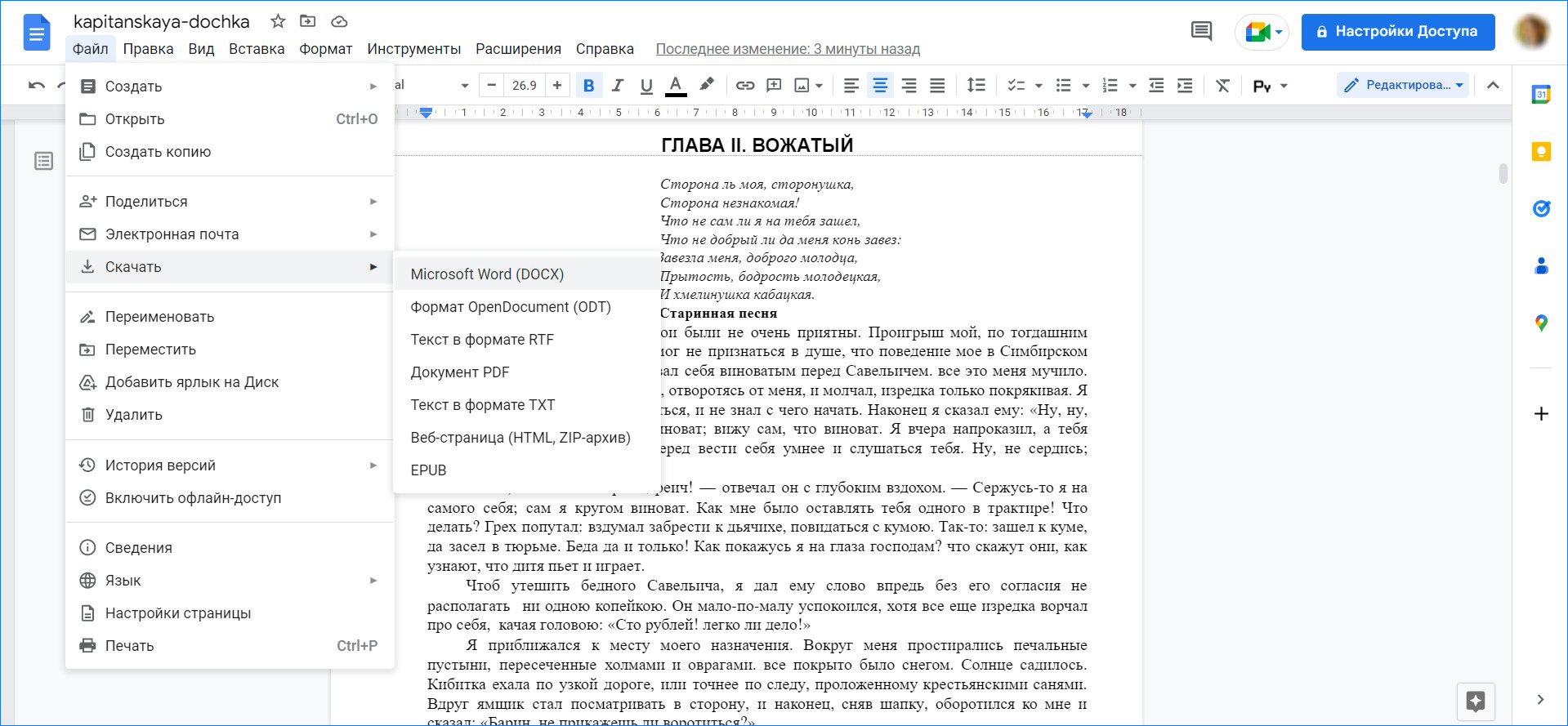1568x726 pixels.
Task: Open Google Maps side panel
Action: click(x=1541, y=323)
